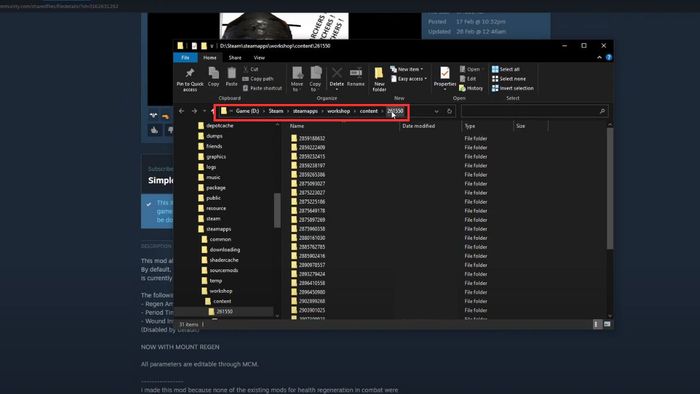700x394 pixels.
Task: Click the Delete icon in Organize
Action: click(337, 77)
